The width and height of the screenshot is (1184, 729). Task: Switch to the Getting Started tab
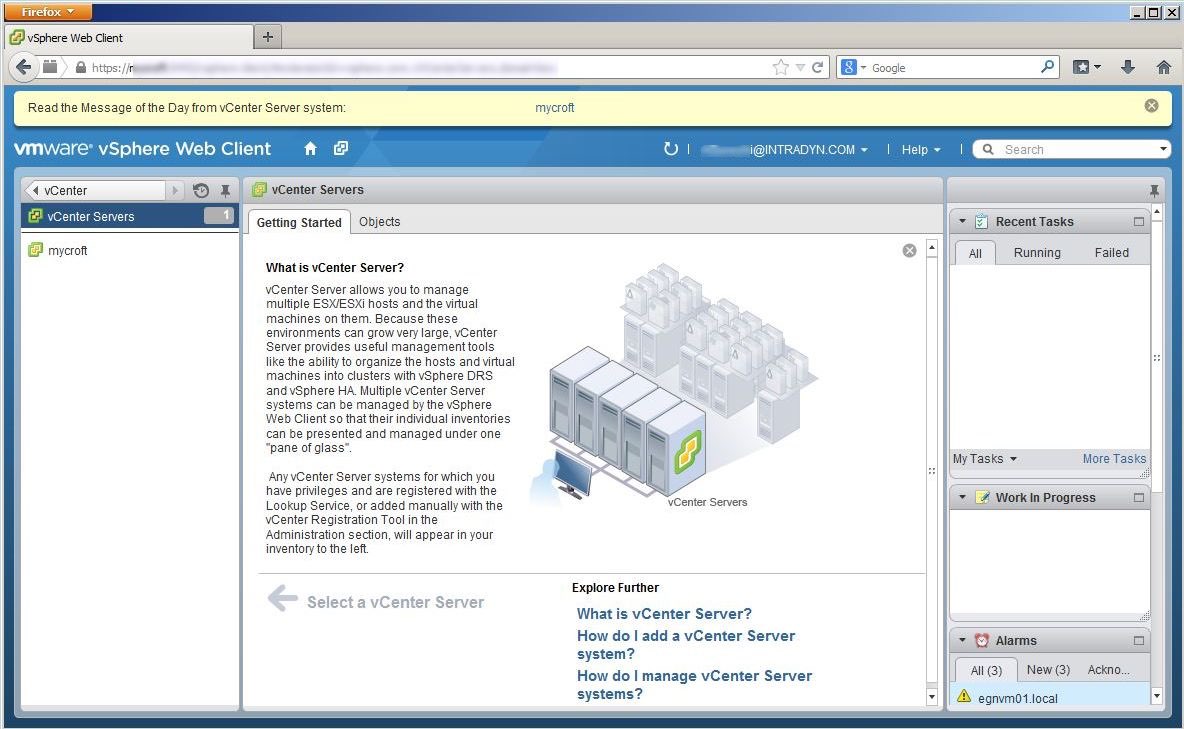click(x=299, y=222)
